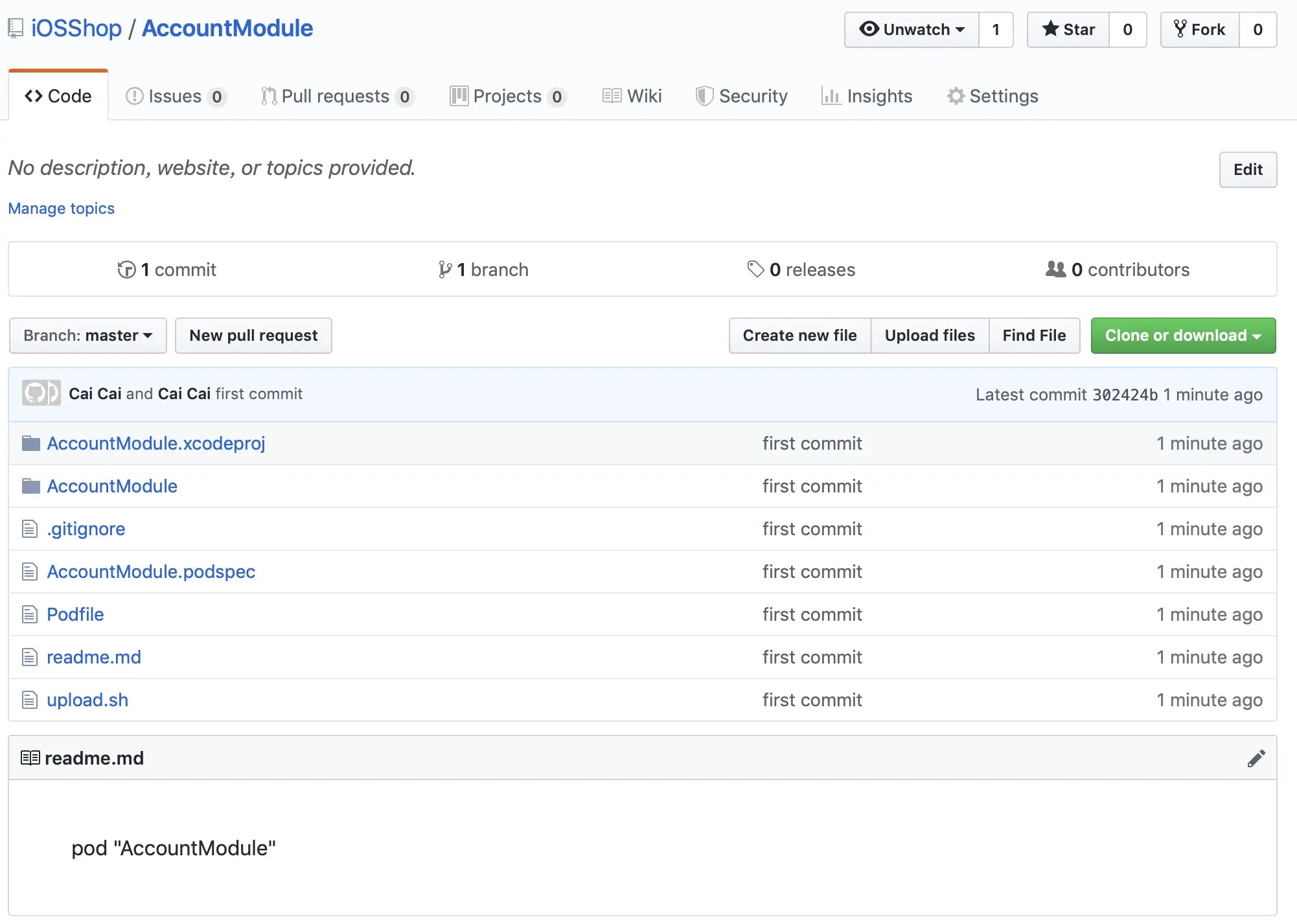
Task: View the stargazers count next to Star
Action: [1128, 30]
